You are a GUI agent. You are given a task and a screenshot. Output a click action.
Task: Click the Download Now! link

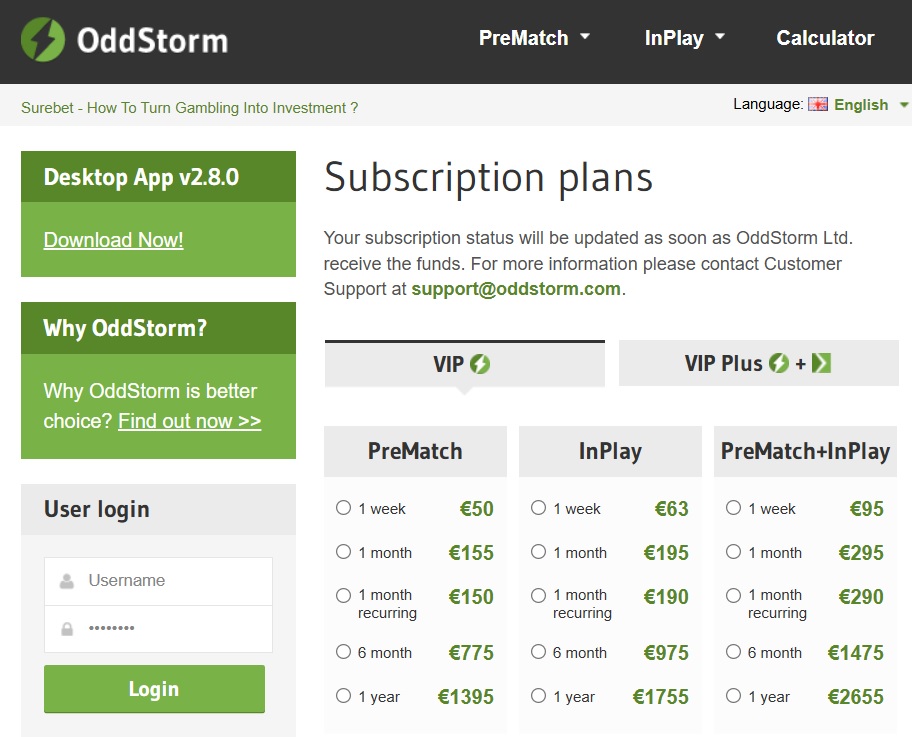tap(113, 240)
